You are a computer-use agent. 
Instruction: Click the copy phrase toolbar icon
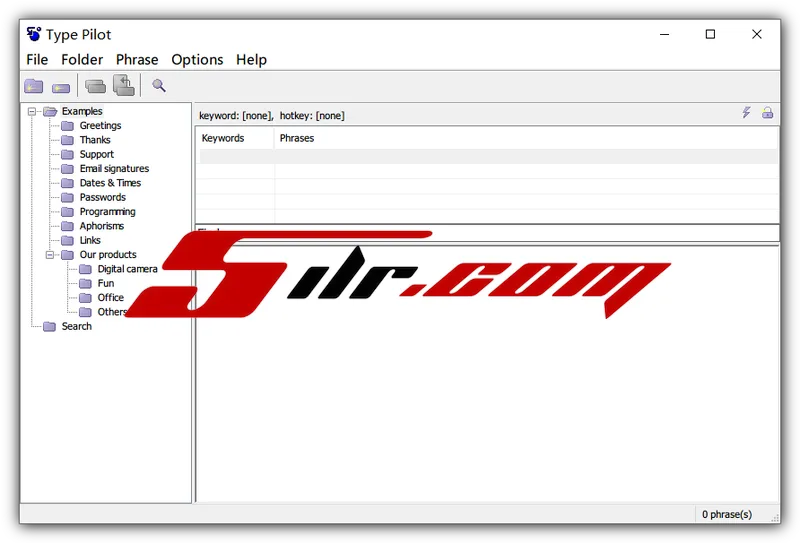pos(95,86)
